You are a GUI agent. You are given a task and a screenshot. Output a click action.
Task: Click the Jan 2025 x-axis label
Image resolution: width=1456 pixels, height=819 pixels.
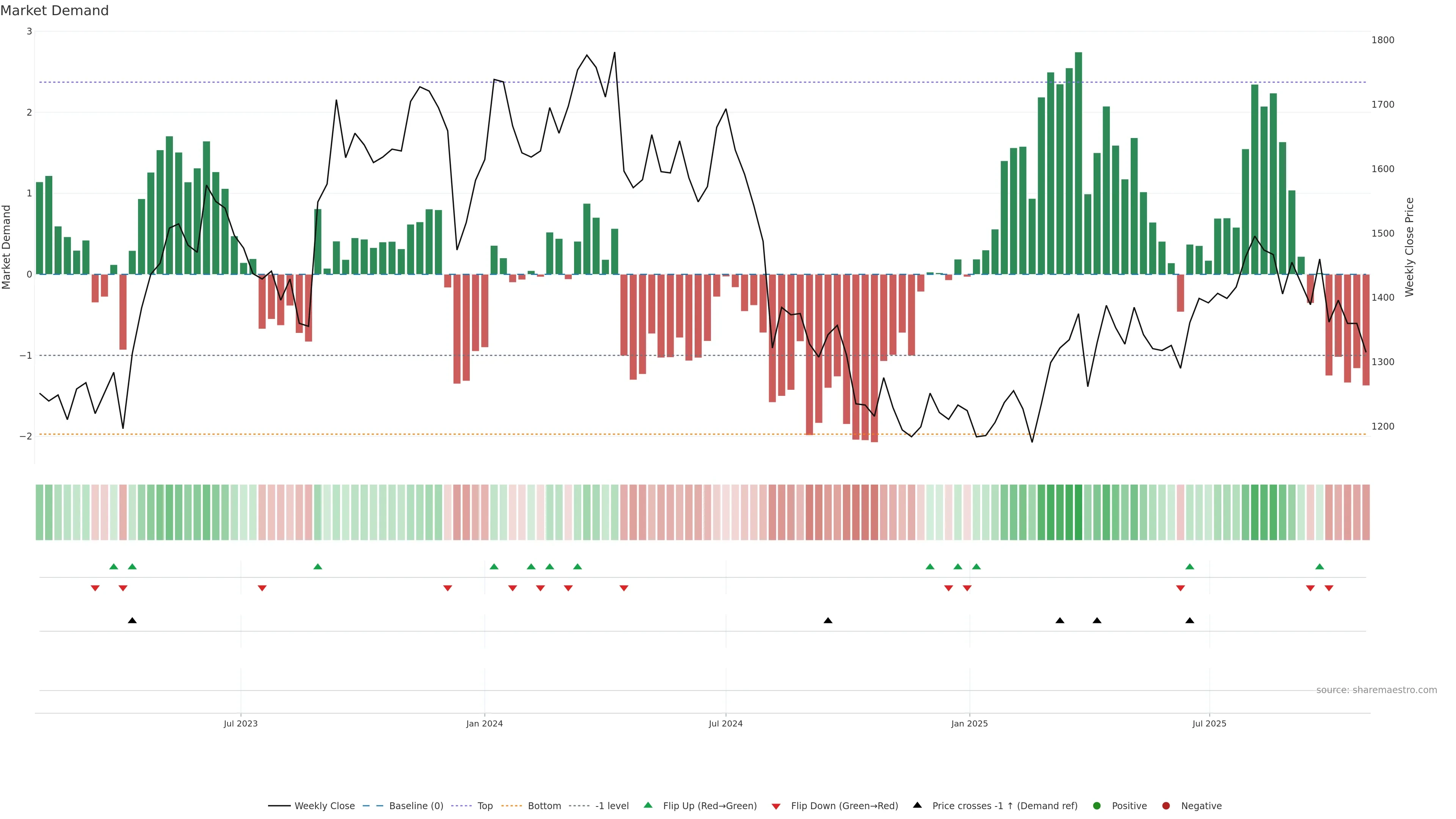click(970, 724)
